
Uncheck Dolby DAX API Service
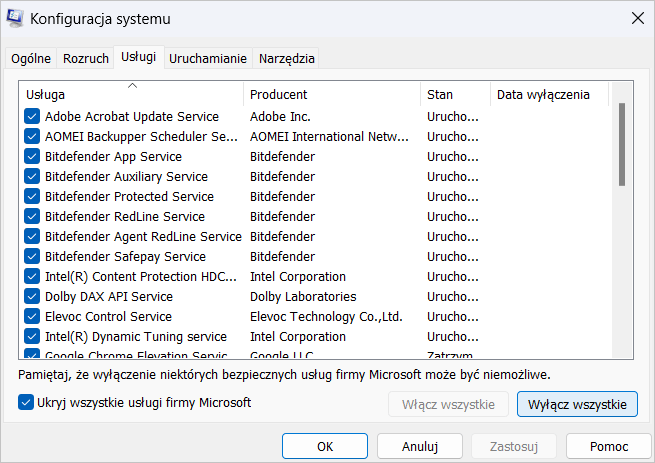[32, 297]
